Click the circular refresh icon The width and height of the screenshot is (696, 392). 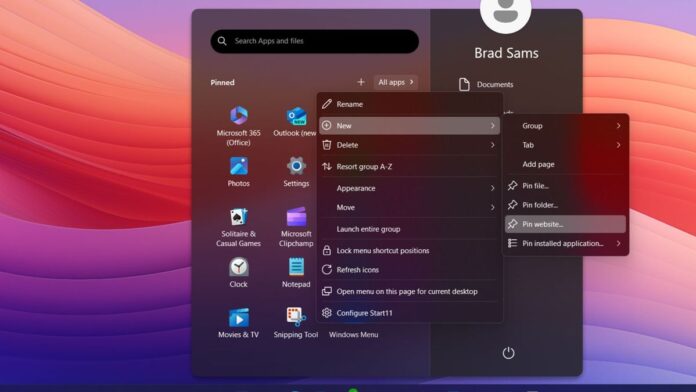(x=327, y=269)
